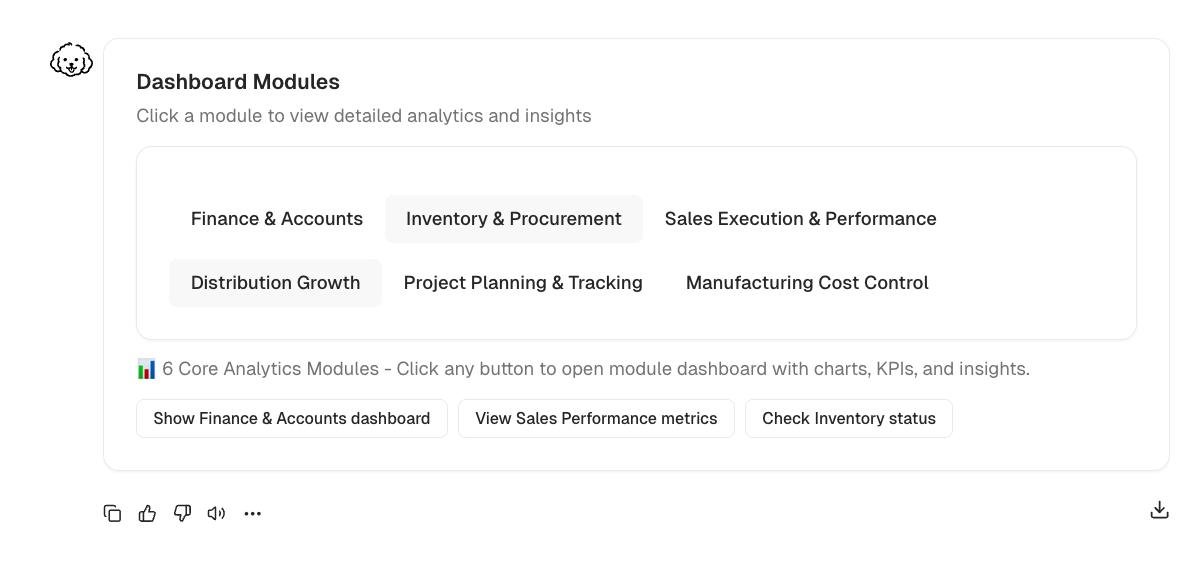Image resolution: width=1196 pixels, height=564 pixels.
Task: Give a thumbs down to the response
Action: [x=182, y=513]
